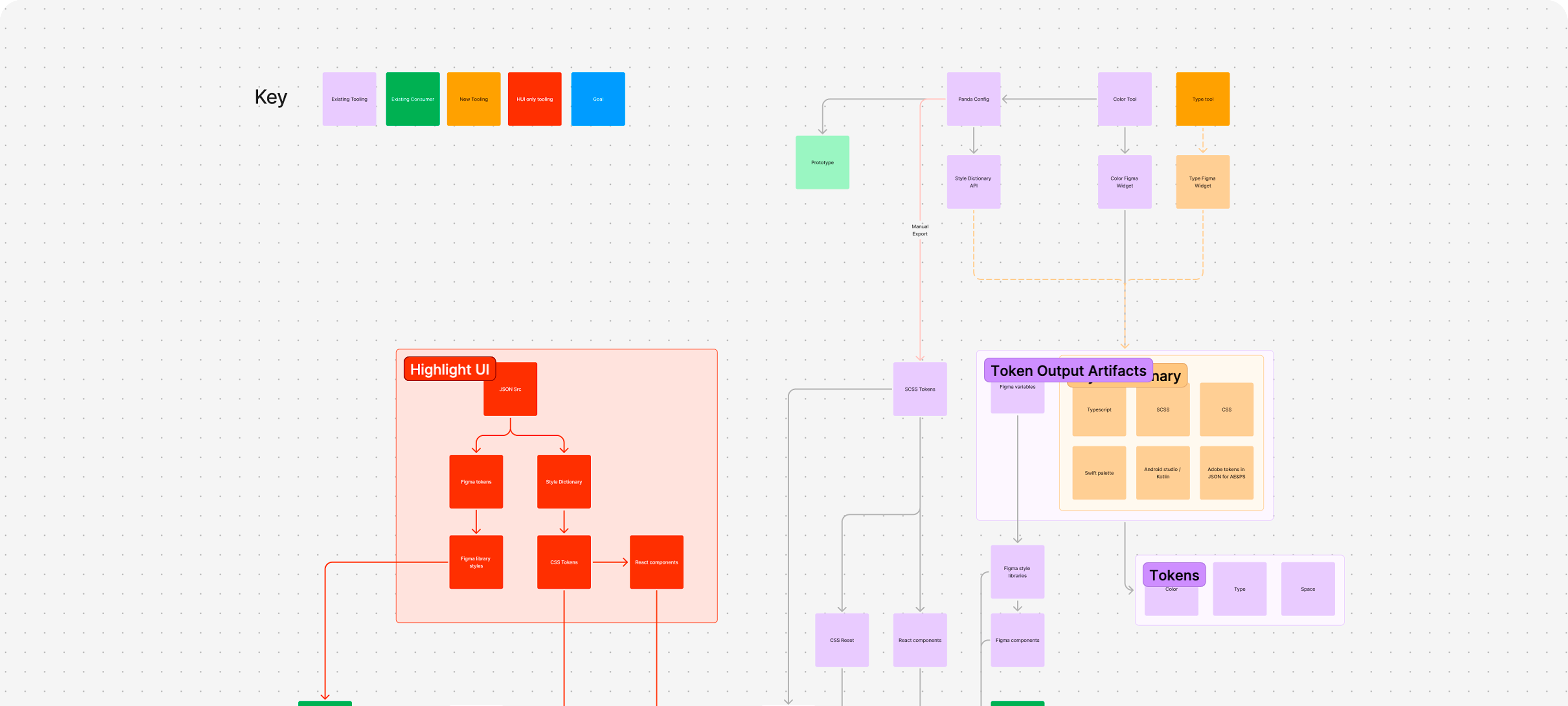The width and height of the screenshot is (1568, 706).
Task: Select the 'Key' heading text
Action: pos(271,97)
